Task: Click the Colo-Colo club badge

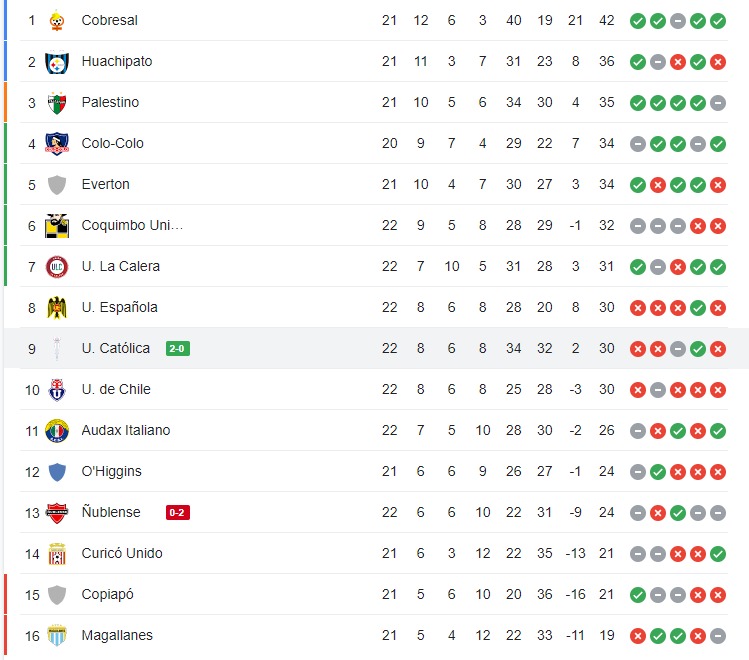Action: 57,144
